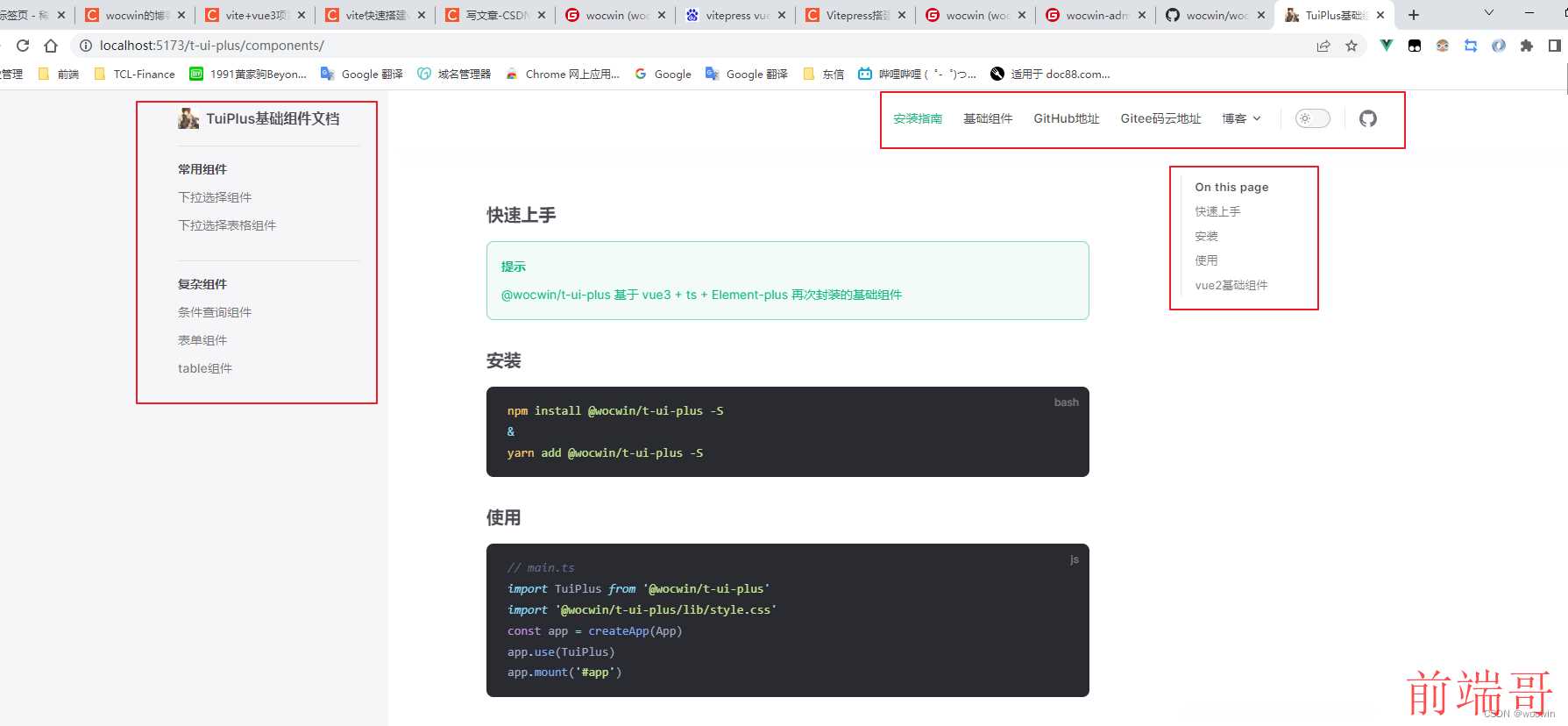Open 表单组件 in the sidebar

202,340
